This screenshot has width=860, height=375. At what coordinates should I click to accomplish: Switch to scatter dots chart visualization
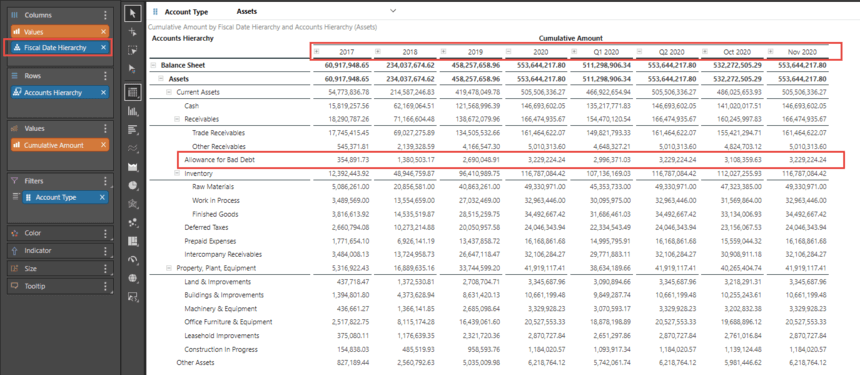click(x=132, y=223)
